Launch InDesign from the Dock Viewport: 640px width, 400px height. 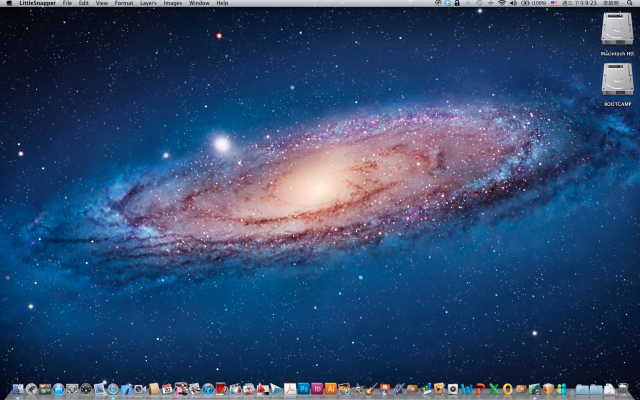[x=317, y=389]
